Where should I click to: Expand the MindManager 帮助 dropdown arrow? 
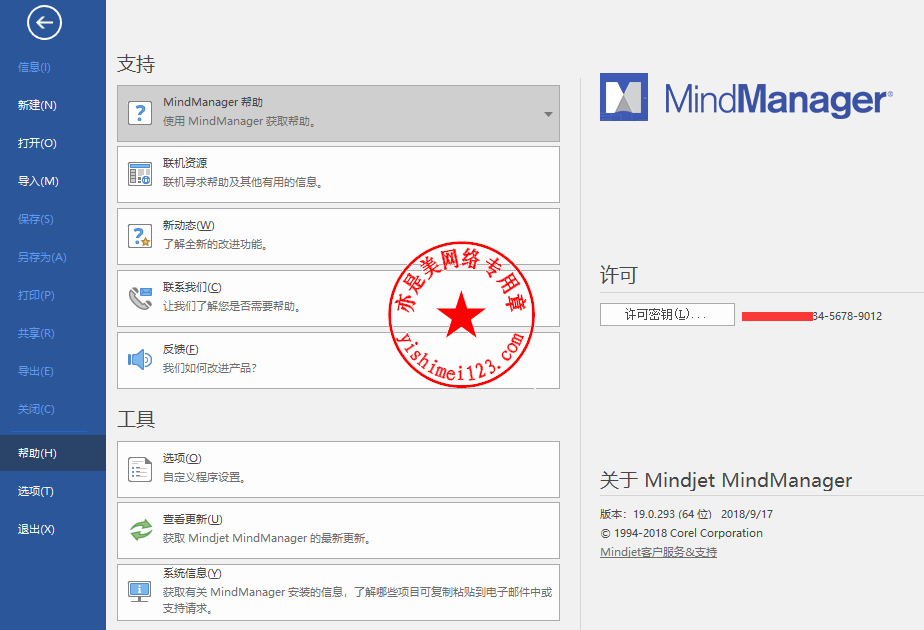(548, 114)
